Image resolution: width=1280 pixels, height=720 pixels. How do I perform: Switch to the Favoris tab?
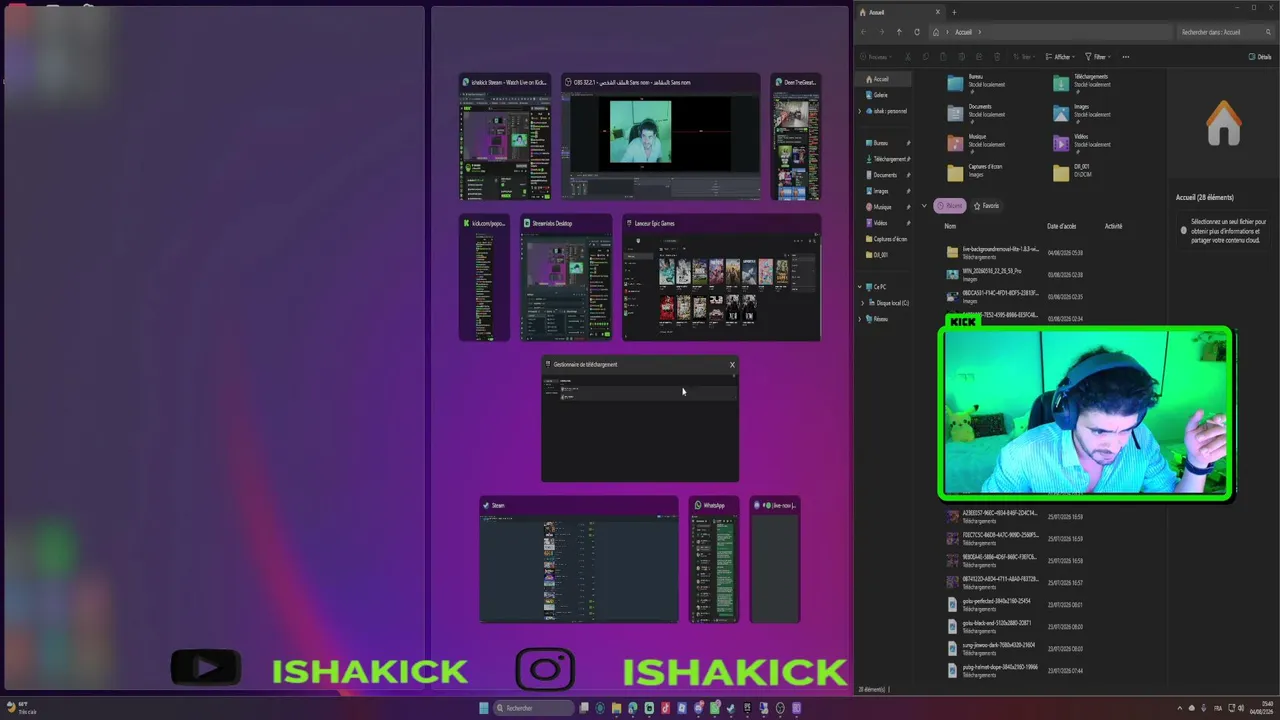click(987, 206)
